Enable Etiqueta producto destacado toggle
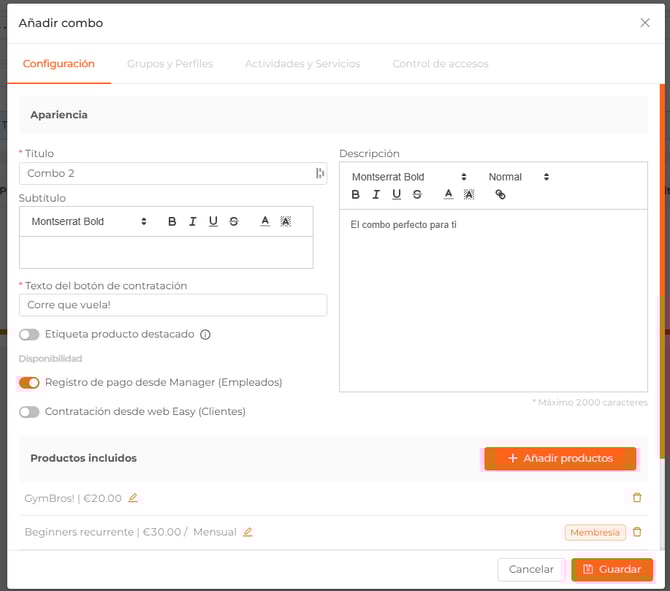Viewport: 670px width, 591px height. [29, 335]
